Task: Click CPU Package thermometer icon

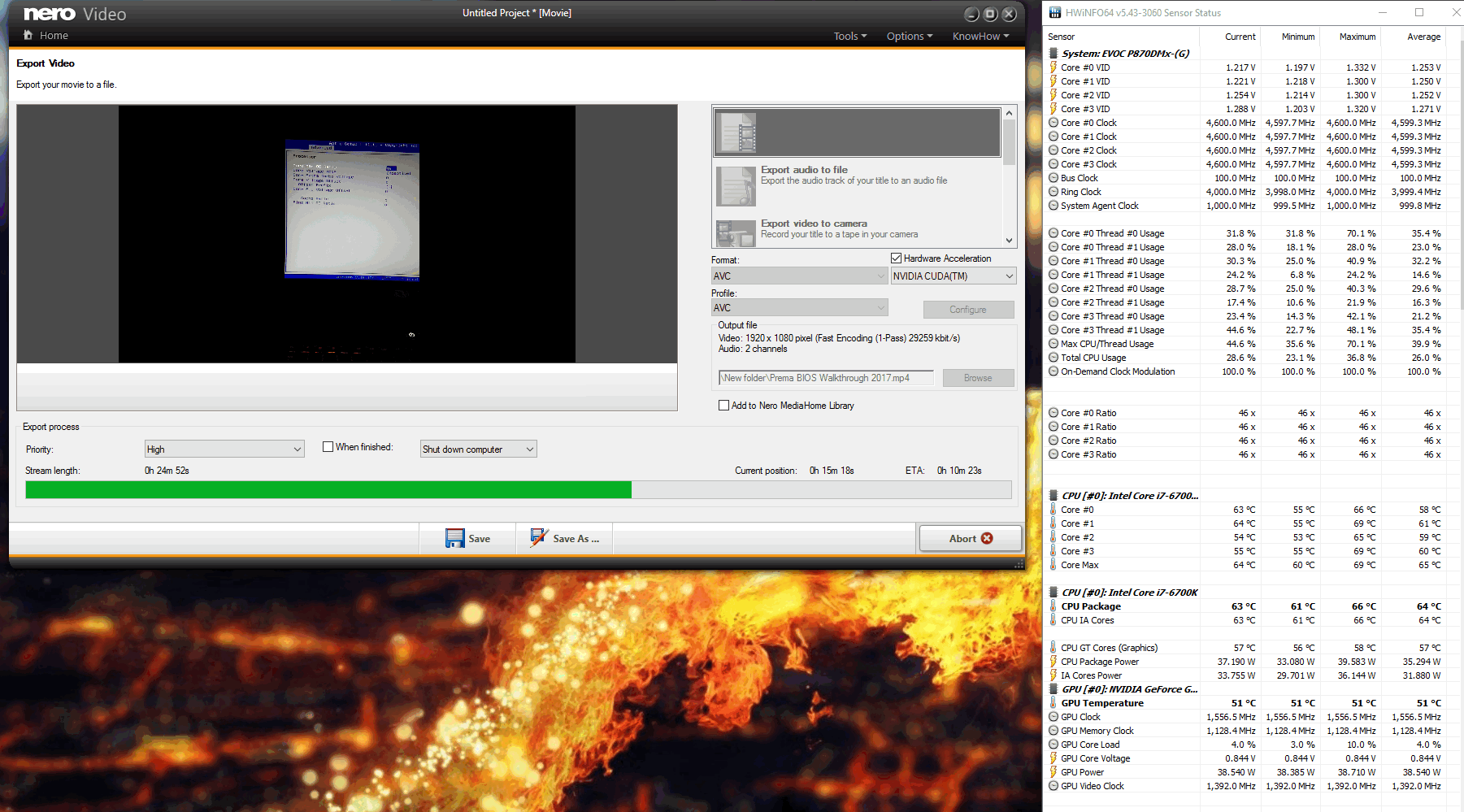Action: [1053, 606]
